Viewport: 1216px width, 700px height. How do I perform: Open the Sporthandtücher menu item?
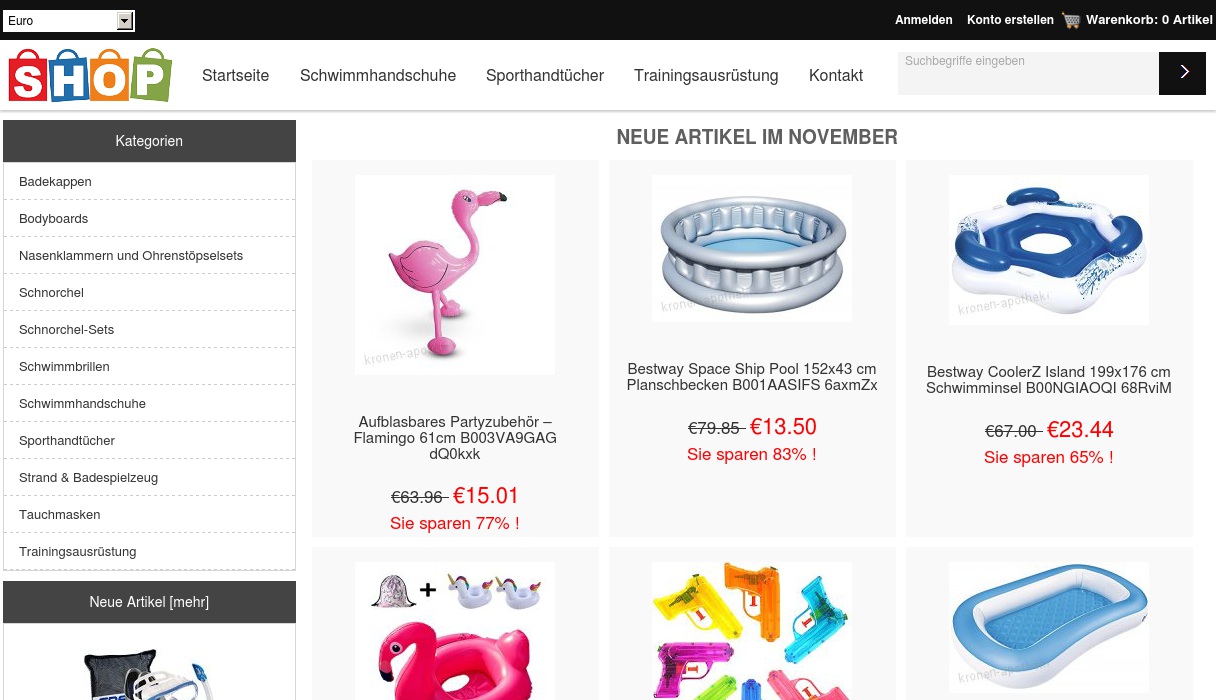(545, 75)
